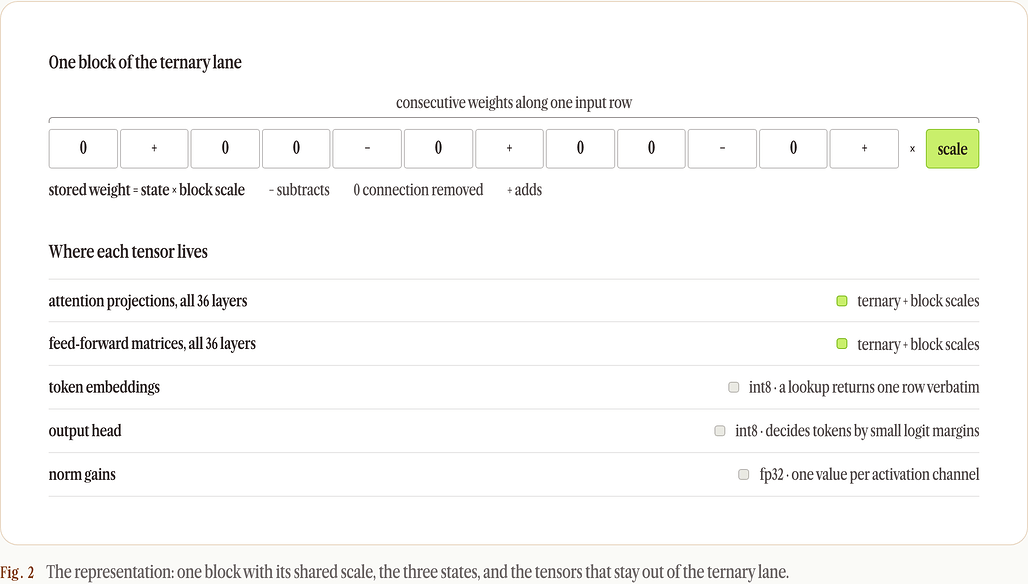The width and height of the screenshot is (1028, 584).
Task: Select the feed-forward matrices, all 36 layers row
Action: coord(514,343)
